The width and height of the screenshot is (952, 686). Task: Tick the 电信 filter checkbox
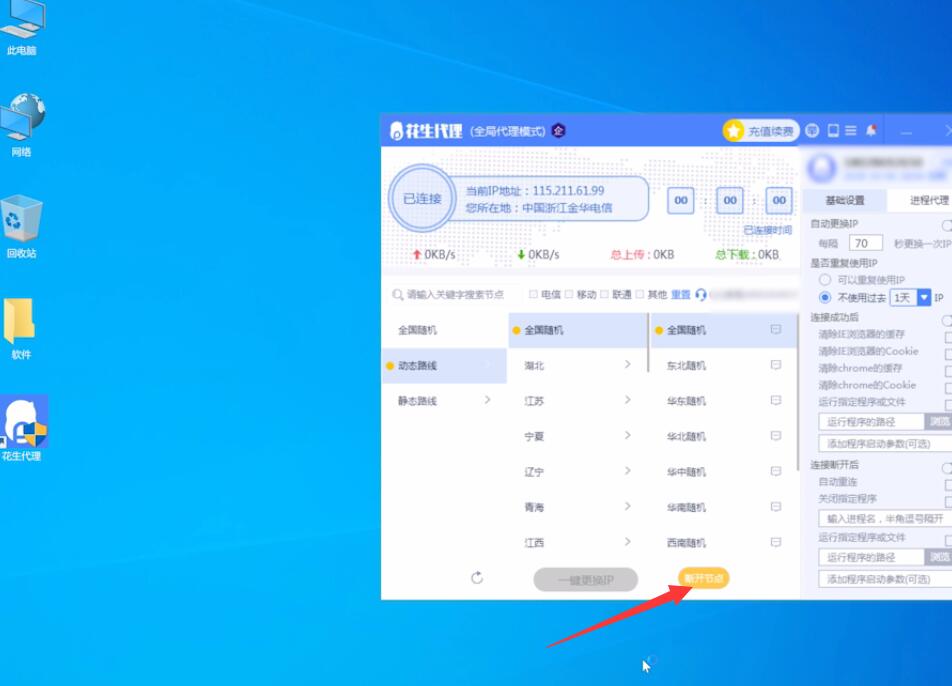click(x=533, y=294)
